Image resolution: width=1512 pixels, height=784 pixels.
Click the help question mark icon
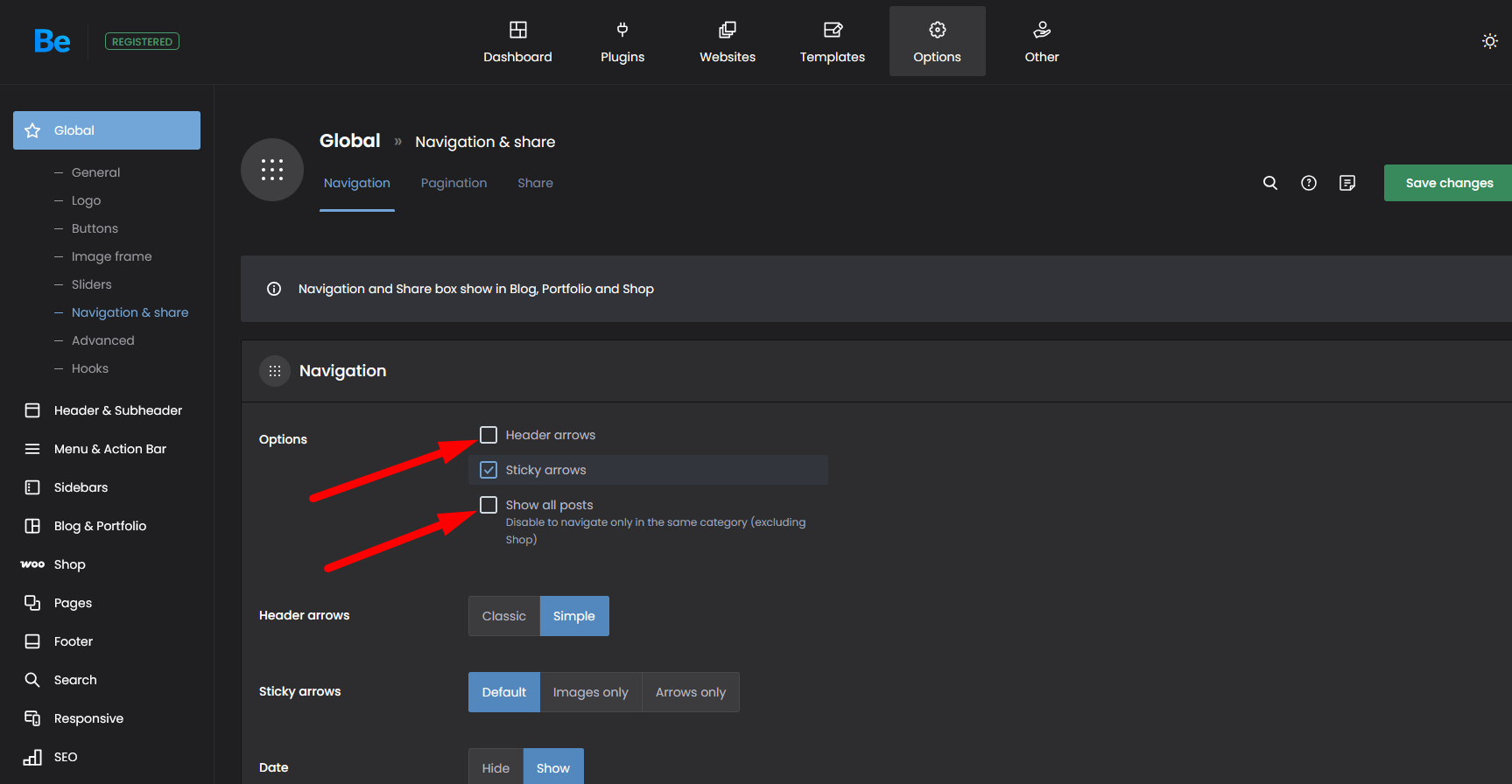[1308, 183]
